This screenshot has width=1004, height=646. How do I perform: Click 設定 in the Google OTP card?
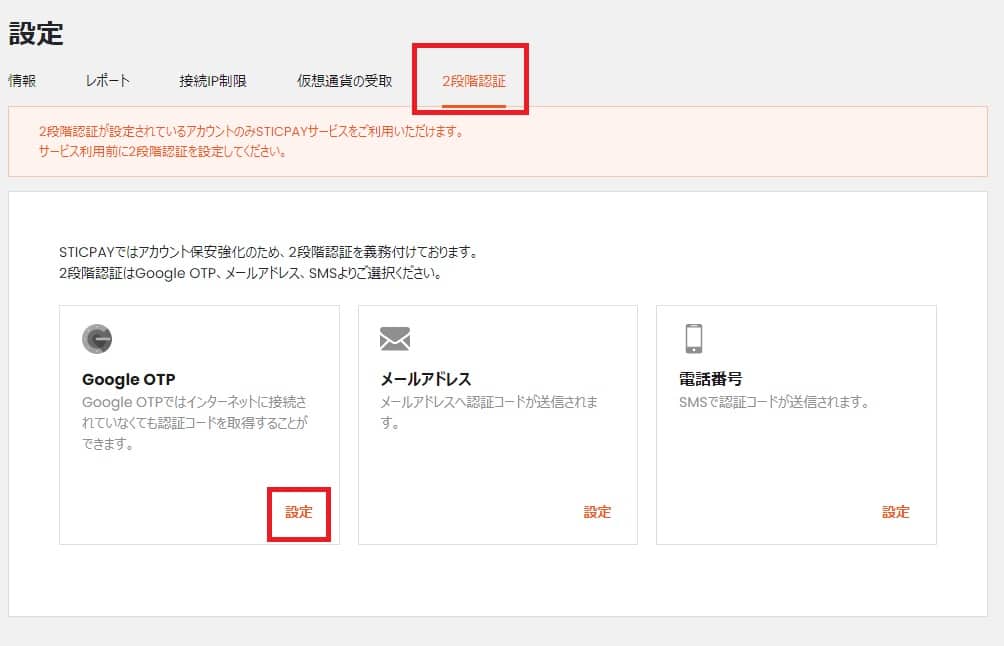(x=298, y=512)
